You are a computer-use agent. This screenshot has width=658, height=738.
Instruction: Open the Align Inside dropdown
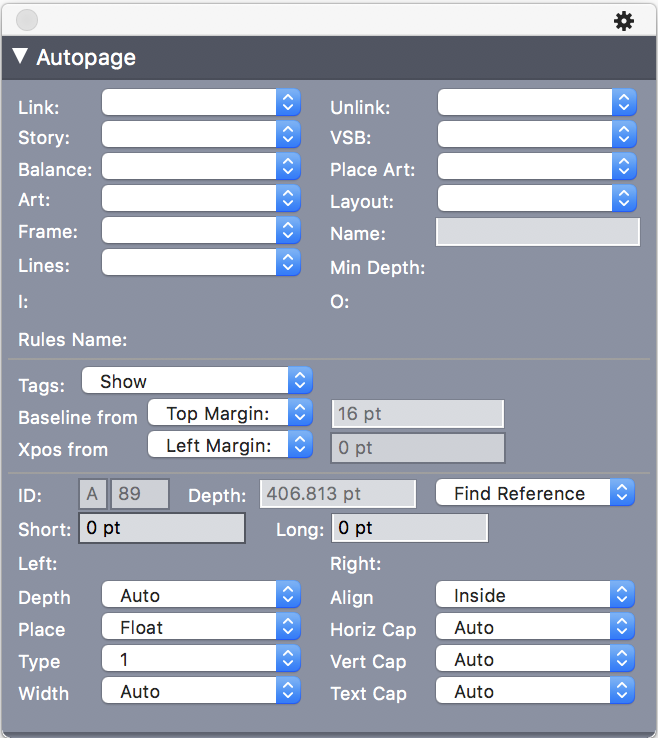pyautogui.click(x=535, y=596)
